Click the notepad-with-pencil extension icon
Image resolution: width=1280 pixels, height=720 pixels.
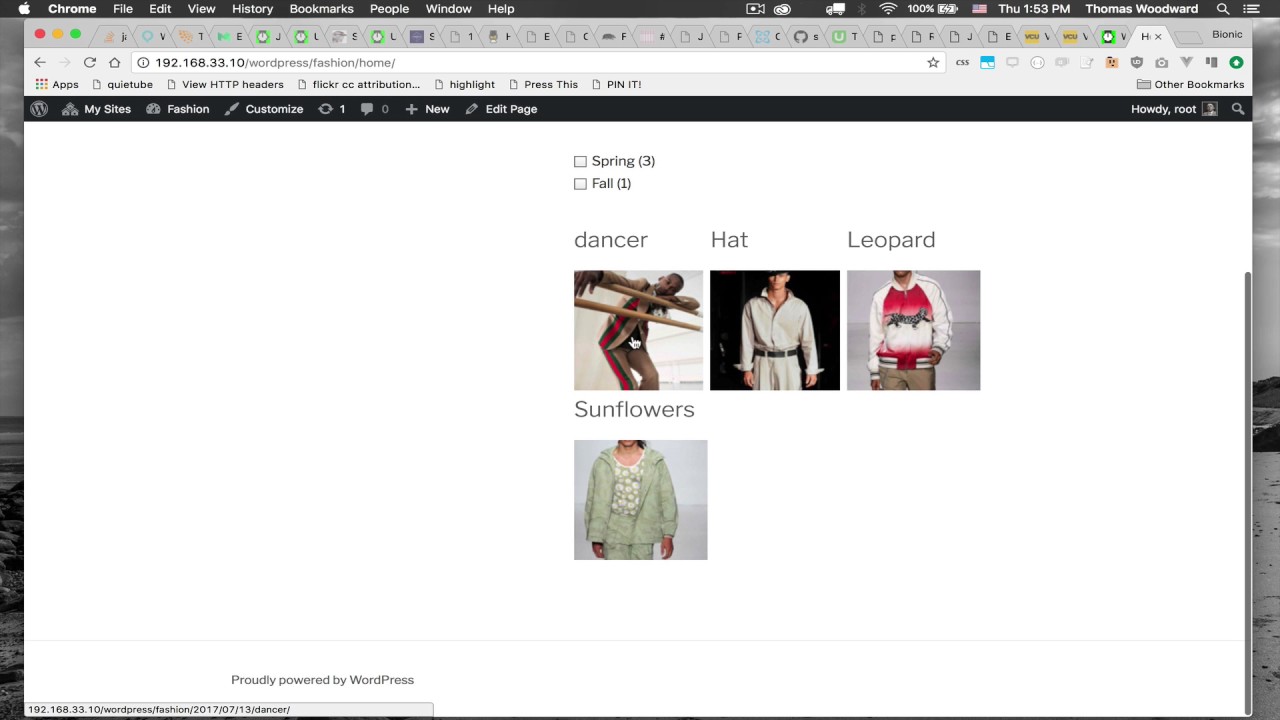pos(1087,62)
